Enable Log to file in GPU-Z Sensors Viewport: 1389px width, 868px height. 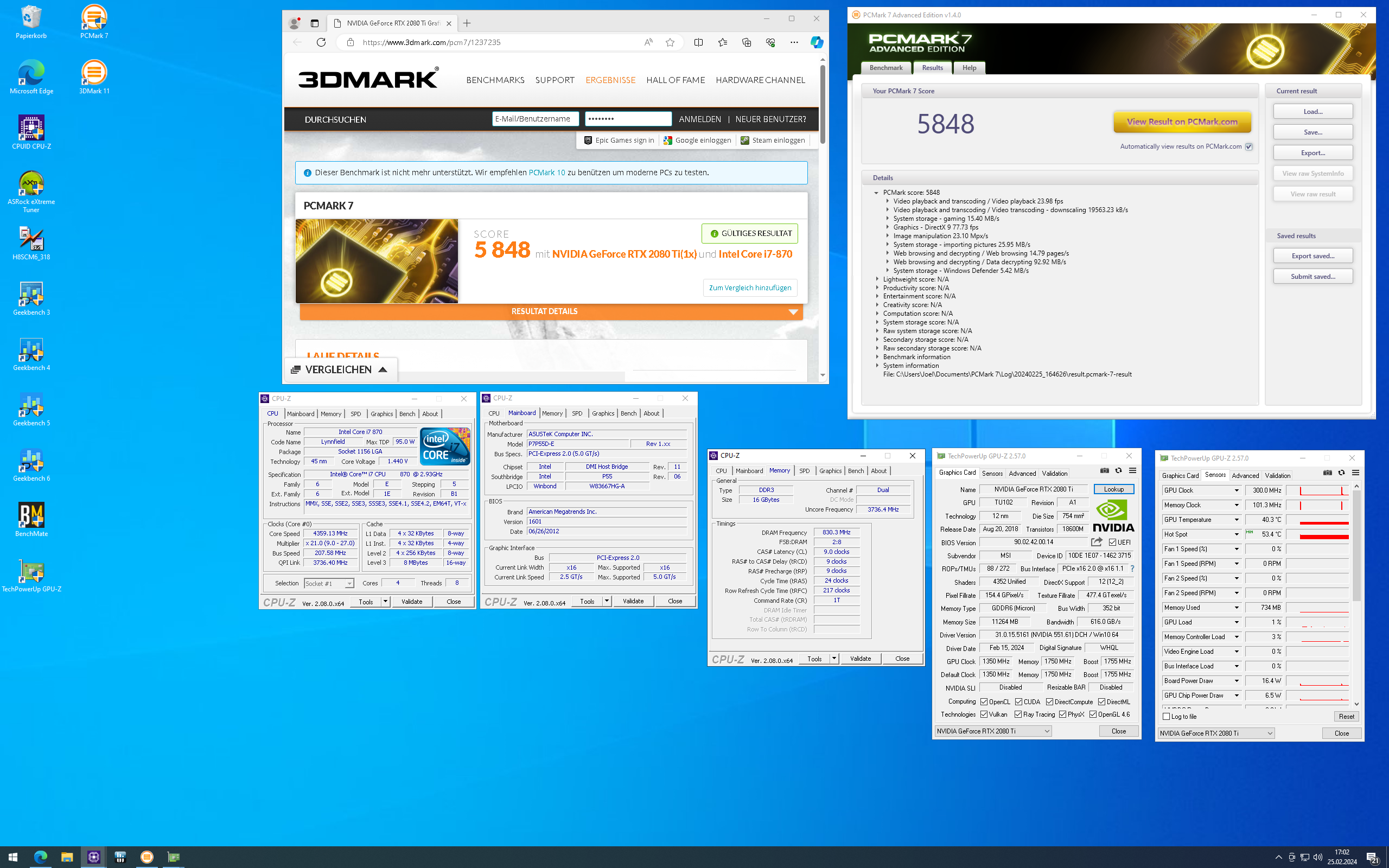pos(1167,717)
